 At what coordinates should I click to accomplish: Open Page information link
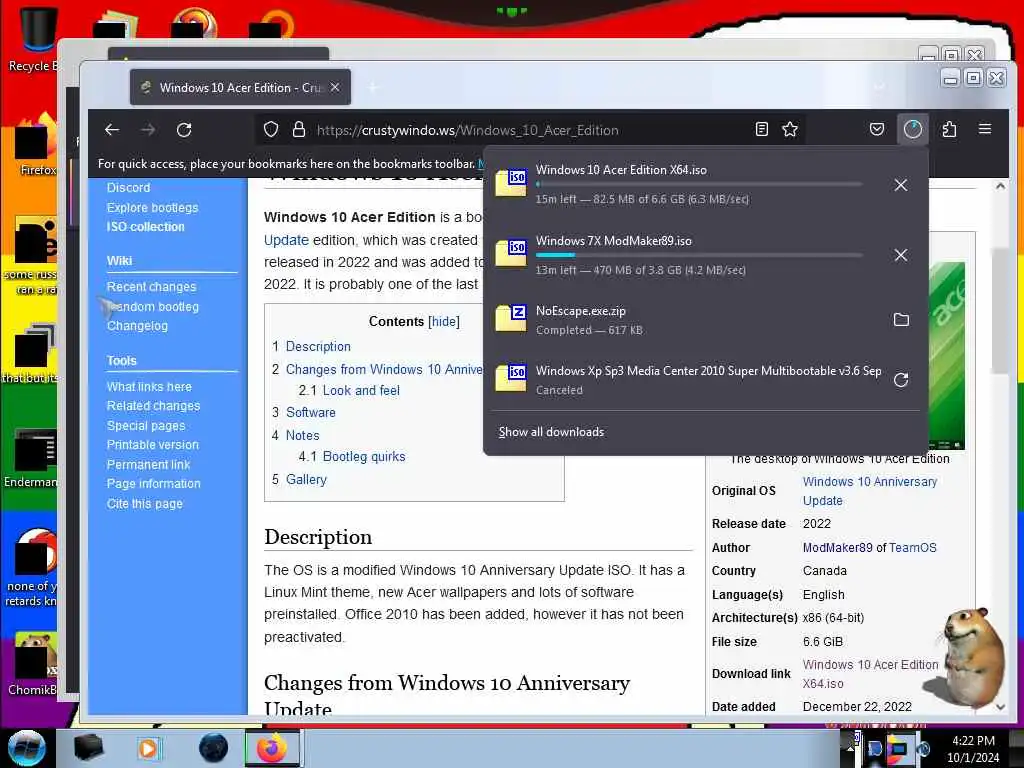[x=153, y=484]
